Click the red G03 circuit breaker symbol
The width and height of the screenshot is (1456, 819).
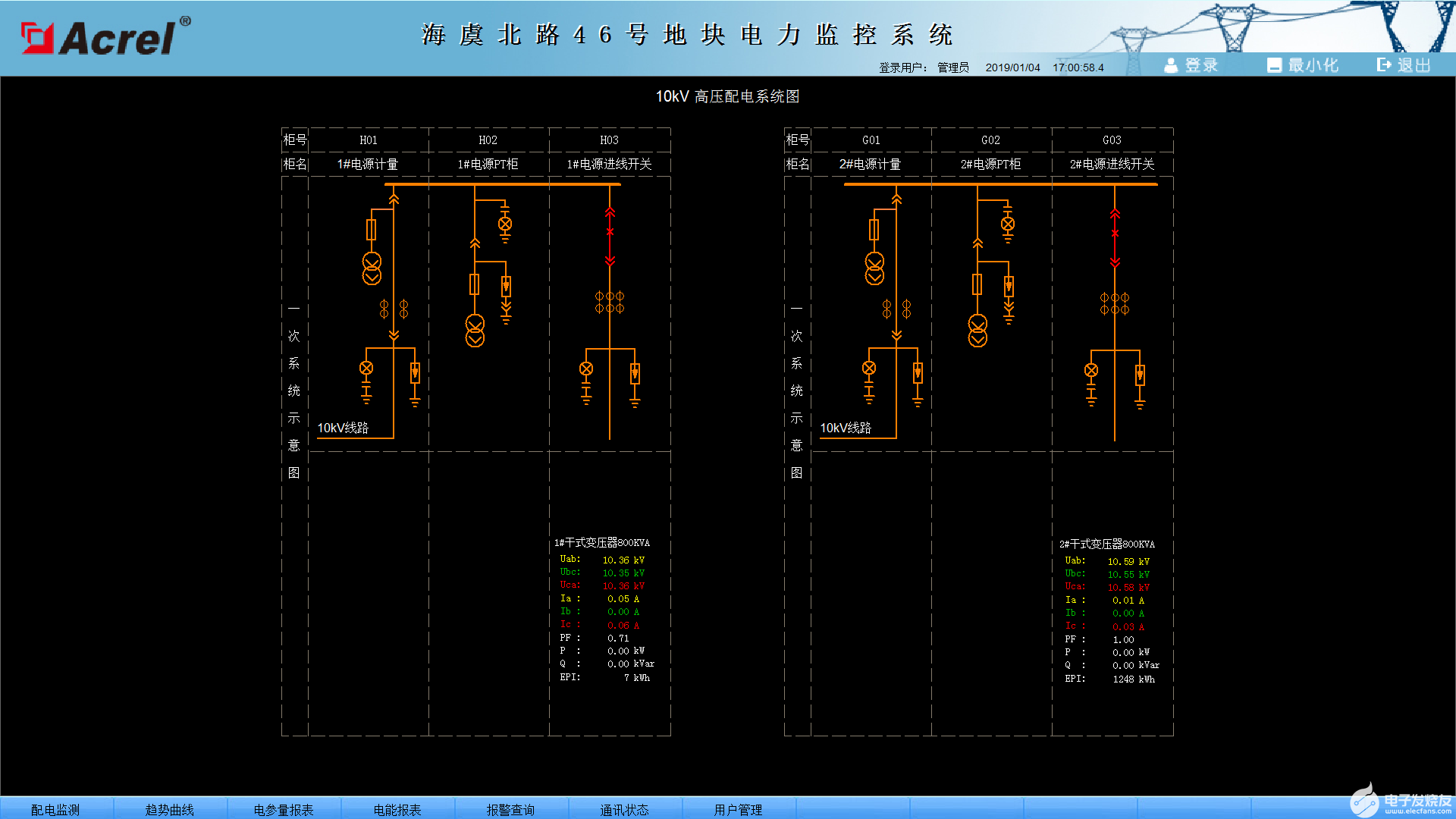[1115, 233]
